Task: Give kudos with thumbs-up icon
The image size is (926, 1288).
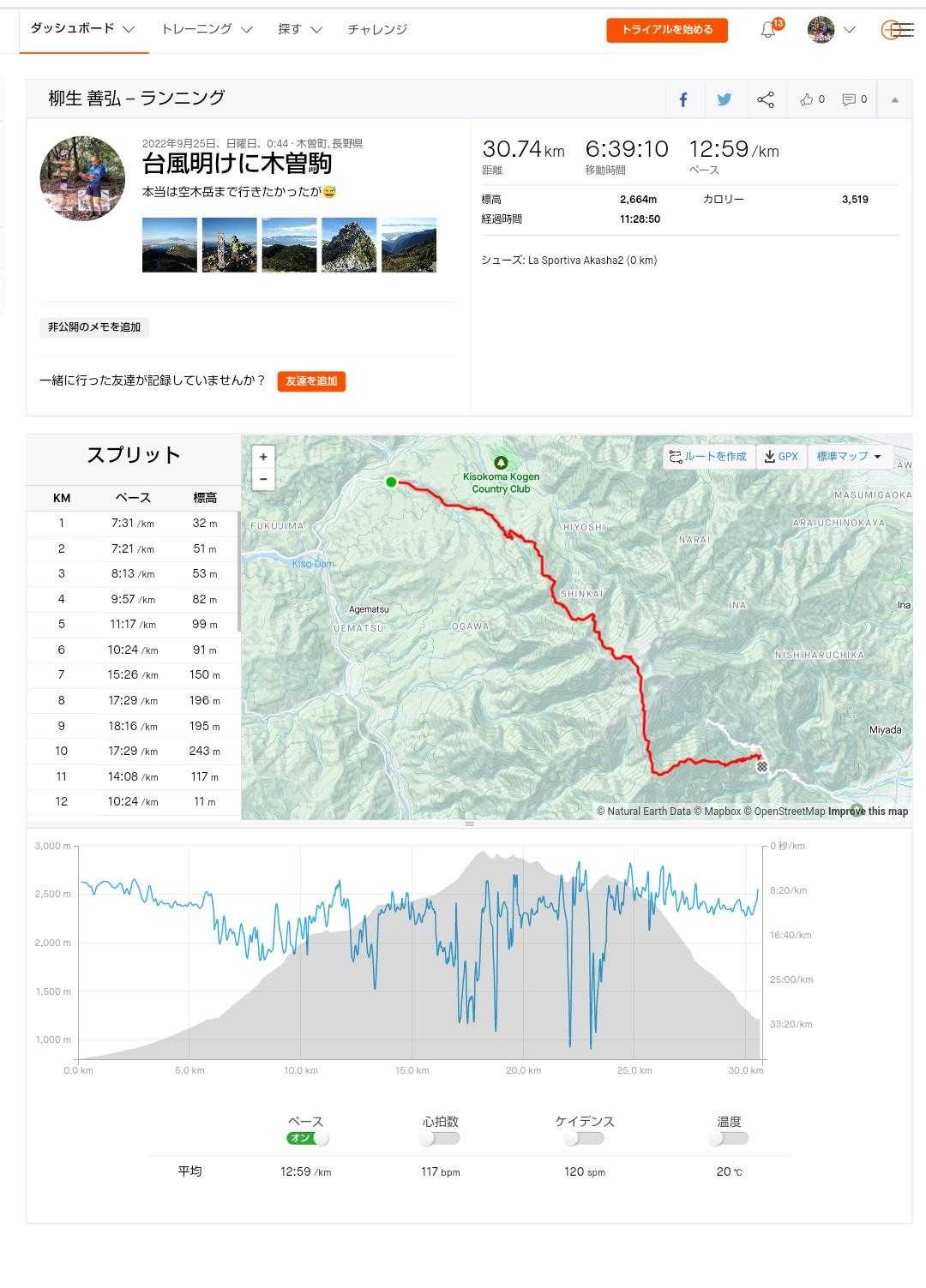Action: pyautogui.click(x=811, y=100)
